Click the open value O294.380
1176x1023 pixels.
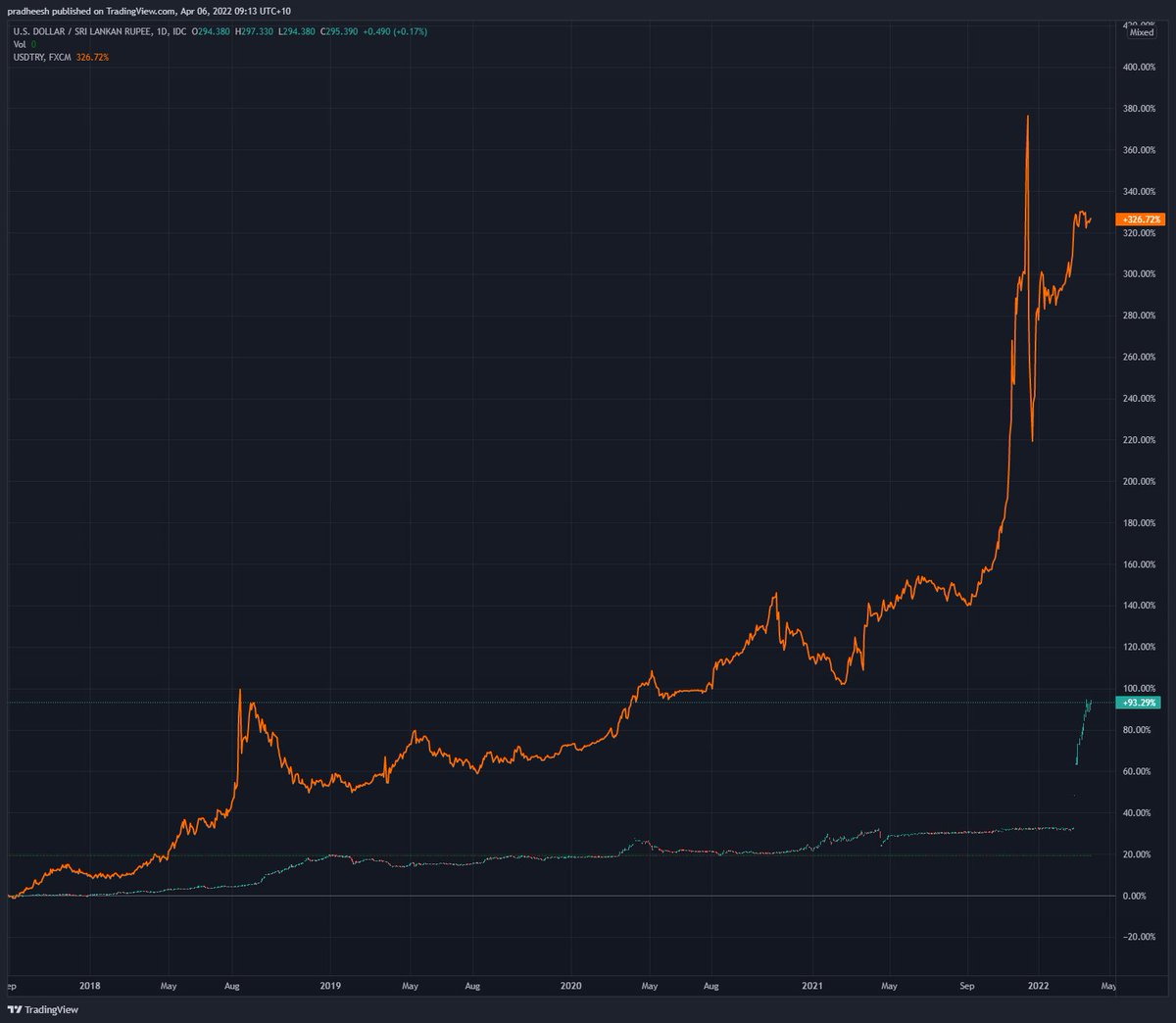[x=211, y=32]
